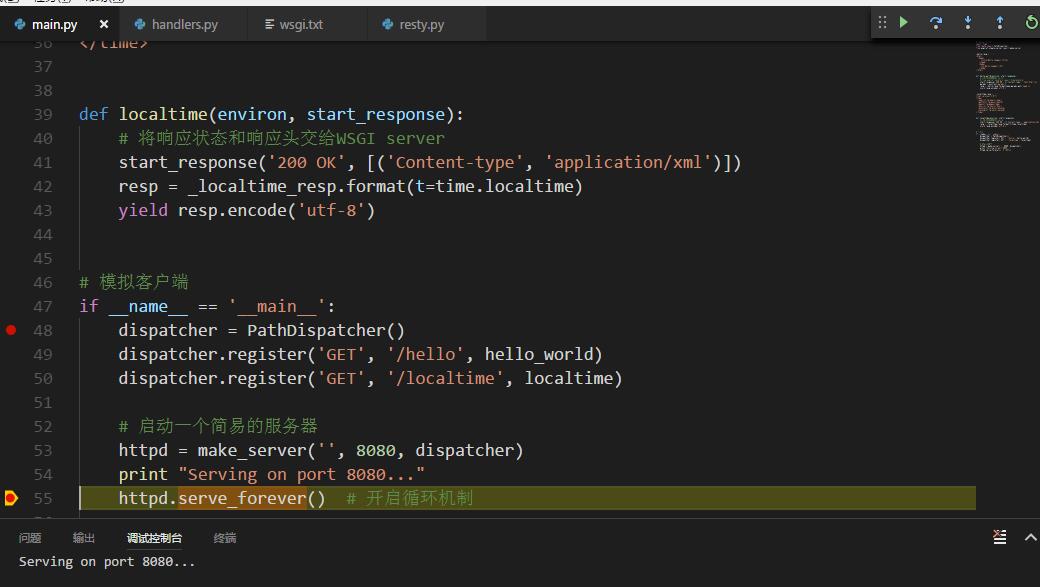This screenshot has height=587, width=1040.
Task: Maximize panel using the up chevron
Action: click(1030, 537)
